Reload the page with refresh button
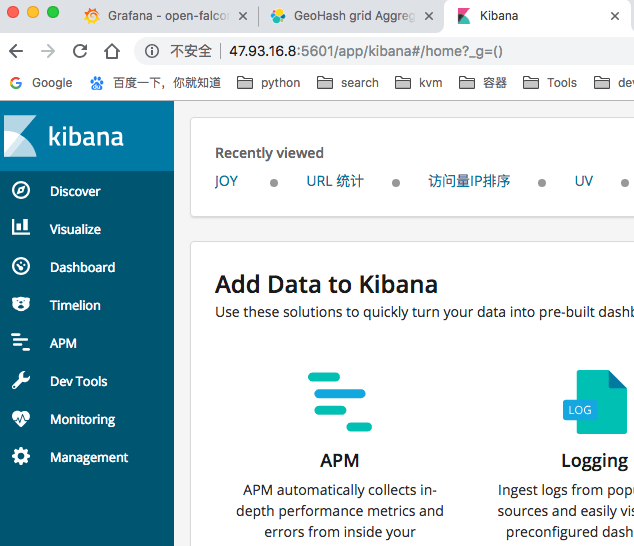634x546 pixels. coord(80,51)
